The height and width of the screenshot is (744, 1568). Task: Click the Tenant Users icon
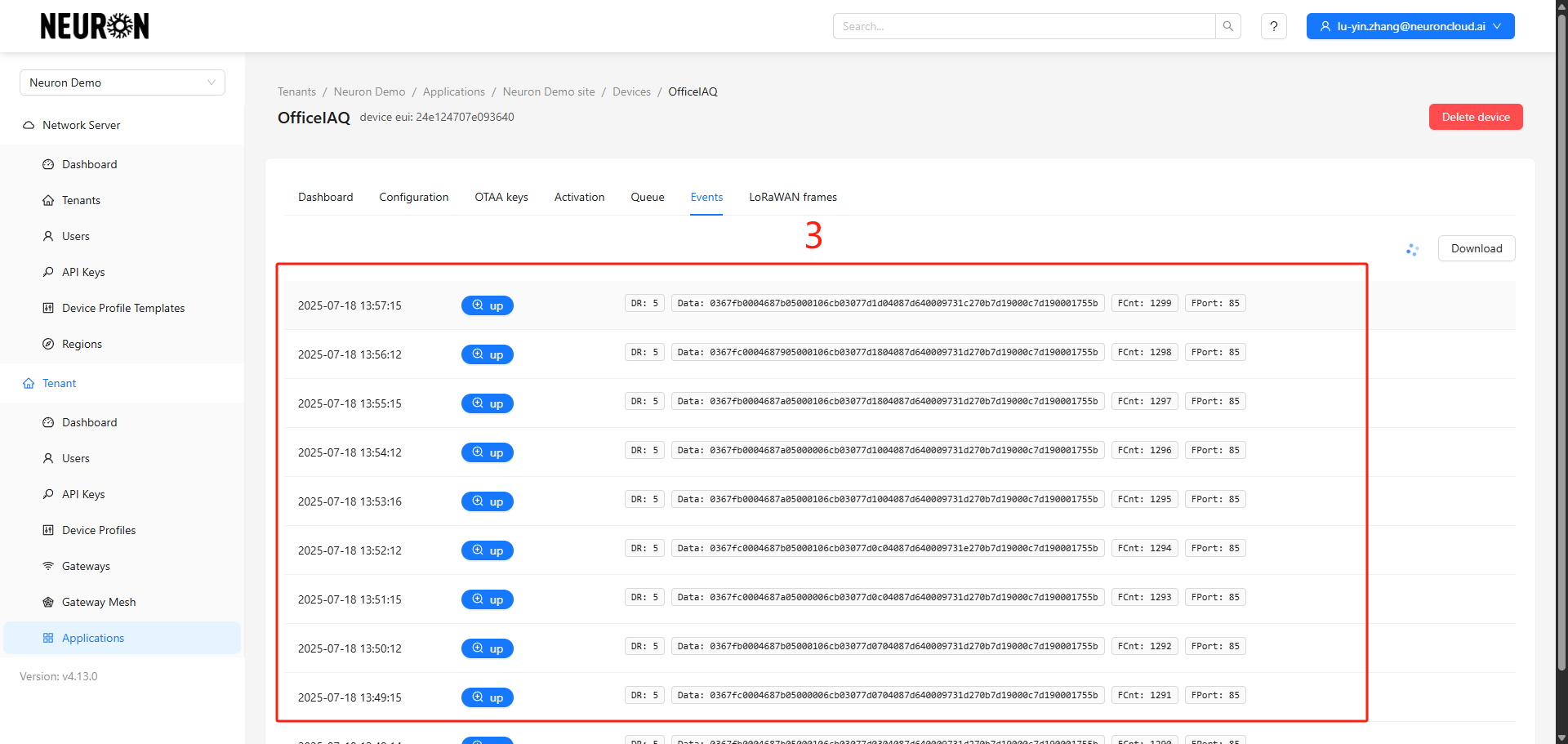[48, 458]
